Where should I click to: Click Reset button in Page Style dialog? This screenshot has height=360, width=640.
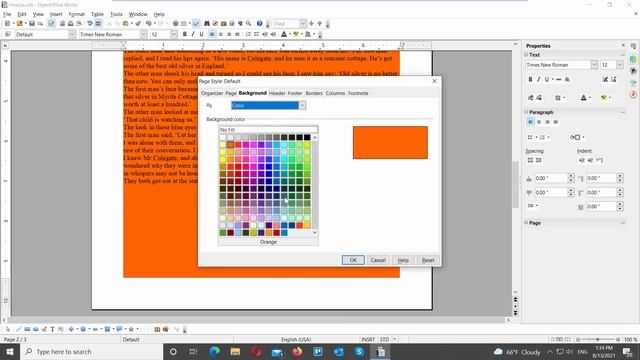[x=428, y=260]
